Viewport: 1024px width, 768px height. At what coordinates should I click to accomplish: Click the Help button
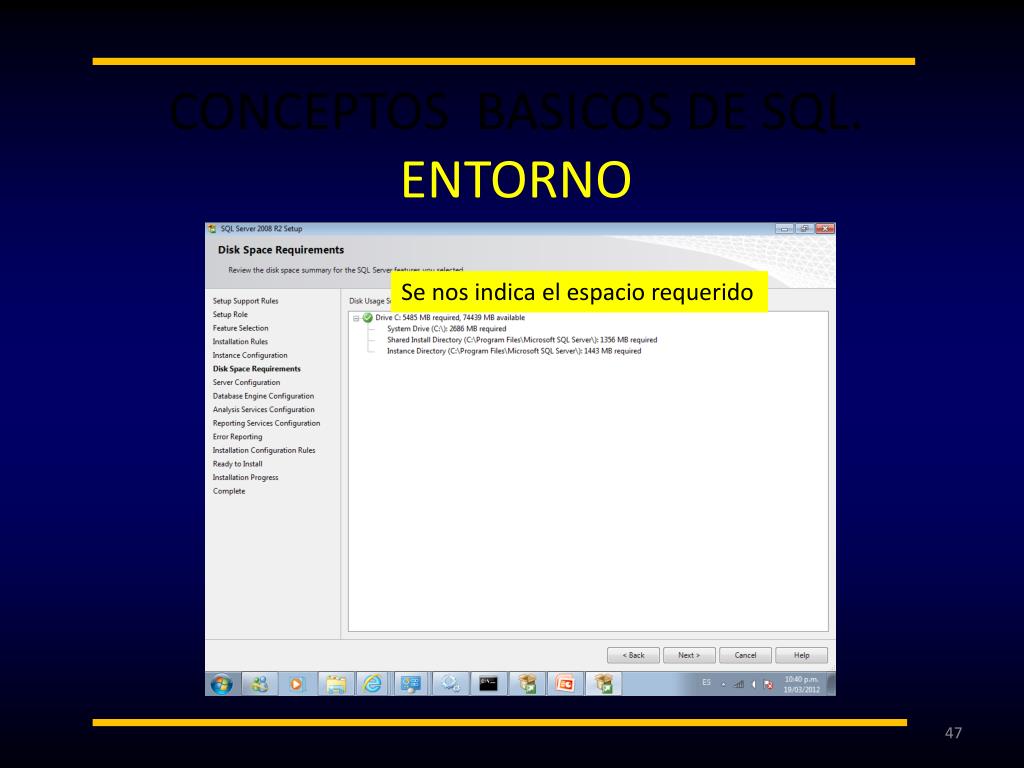point(801,655)
